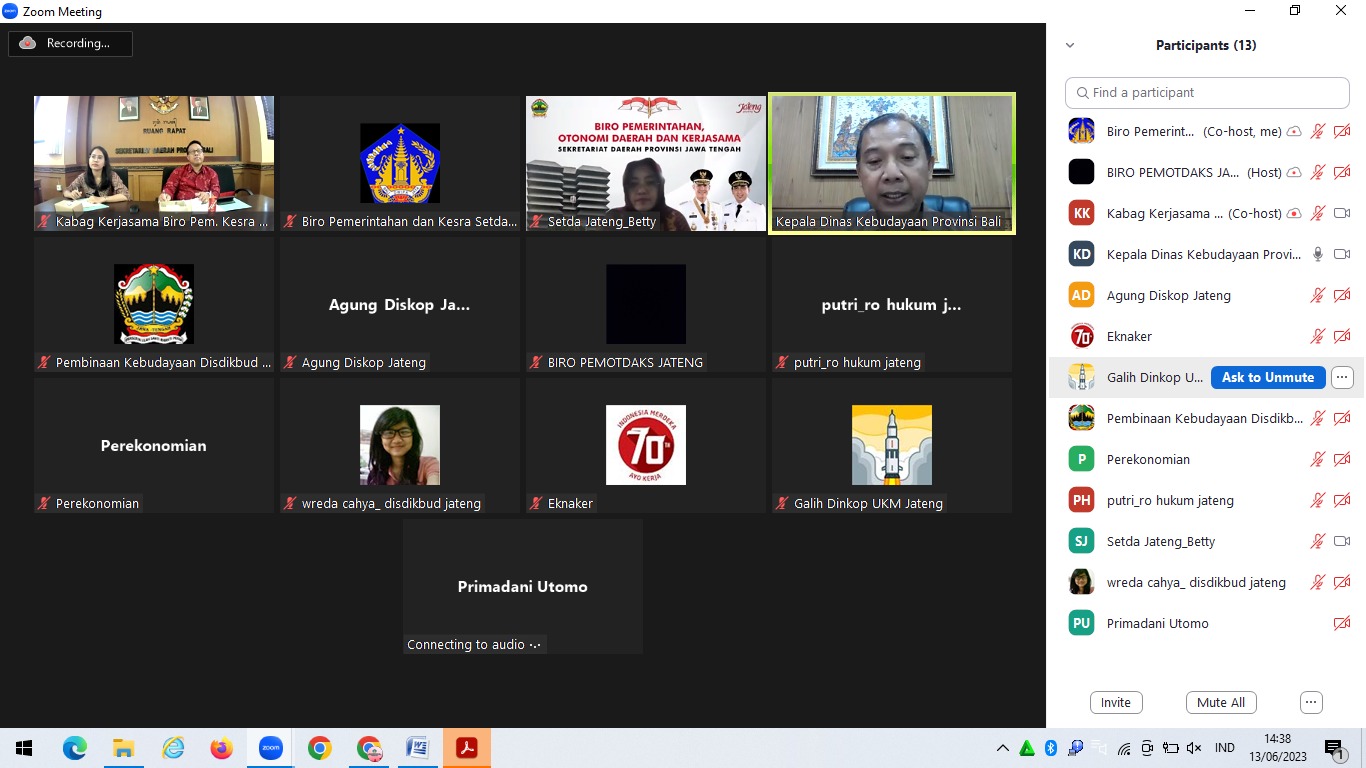This screenshot has height=768, width=1366.
Task: Click the Recording indicator cloud icon
Action: [28, 43]
